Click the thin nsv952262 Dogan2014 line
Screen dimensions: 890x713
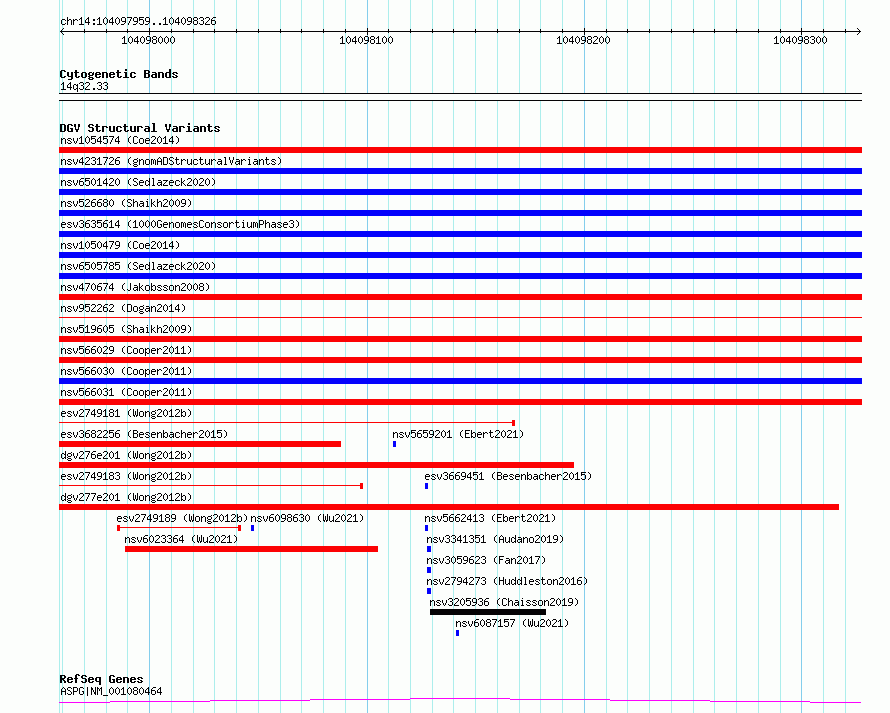point(460,318)
